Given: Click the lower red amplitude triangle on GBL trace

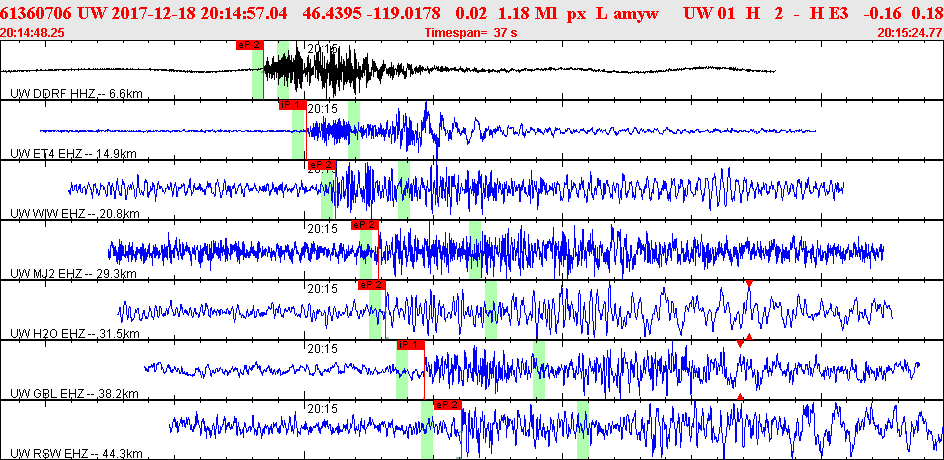Looking at the screenshot, I should [740, 396].
